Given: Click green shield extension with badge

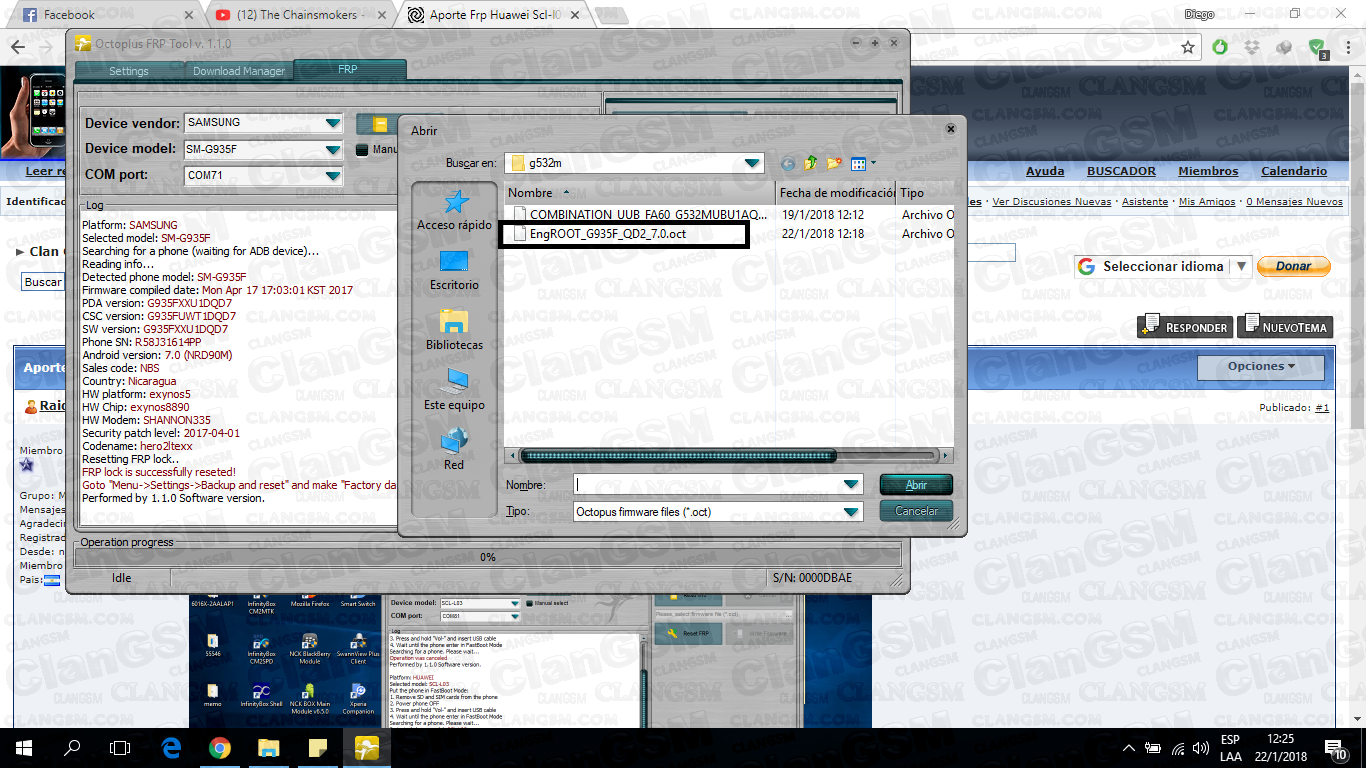Looking at the screenshot, I should [1317, 48].
